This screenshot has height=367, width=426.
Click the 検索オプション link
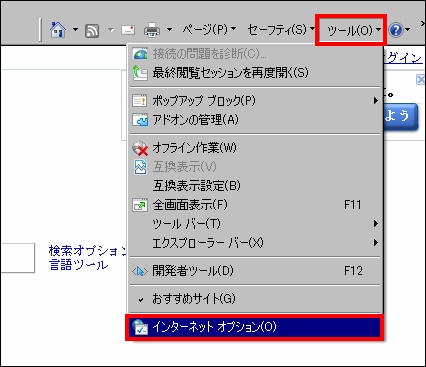coord(87,251)
